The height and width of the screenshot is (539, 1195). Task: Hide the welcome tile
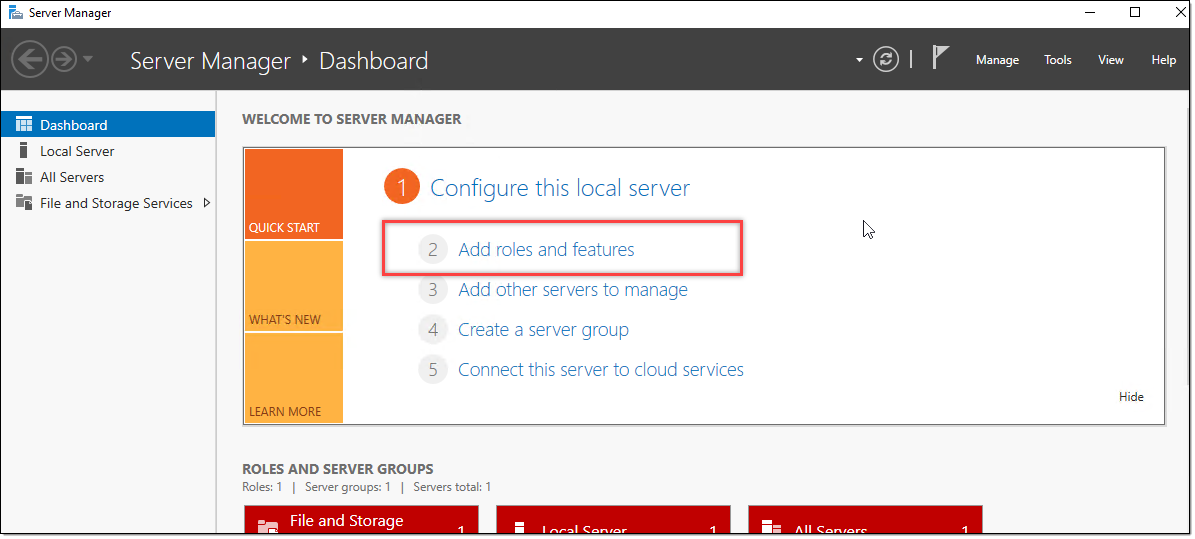[x=1131, y=397]
